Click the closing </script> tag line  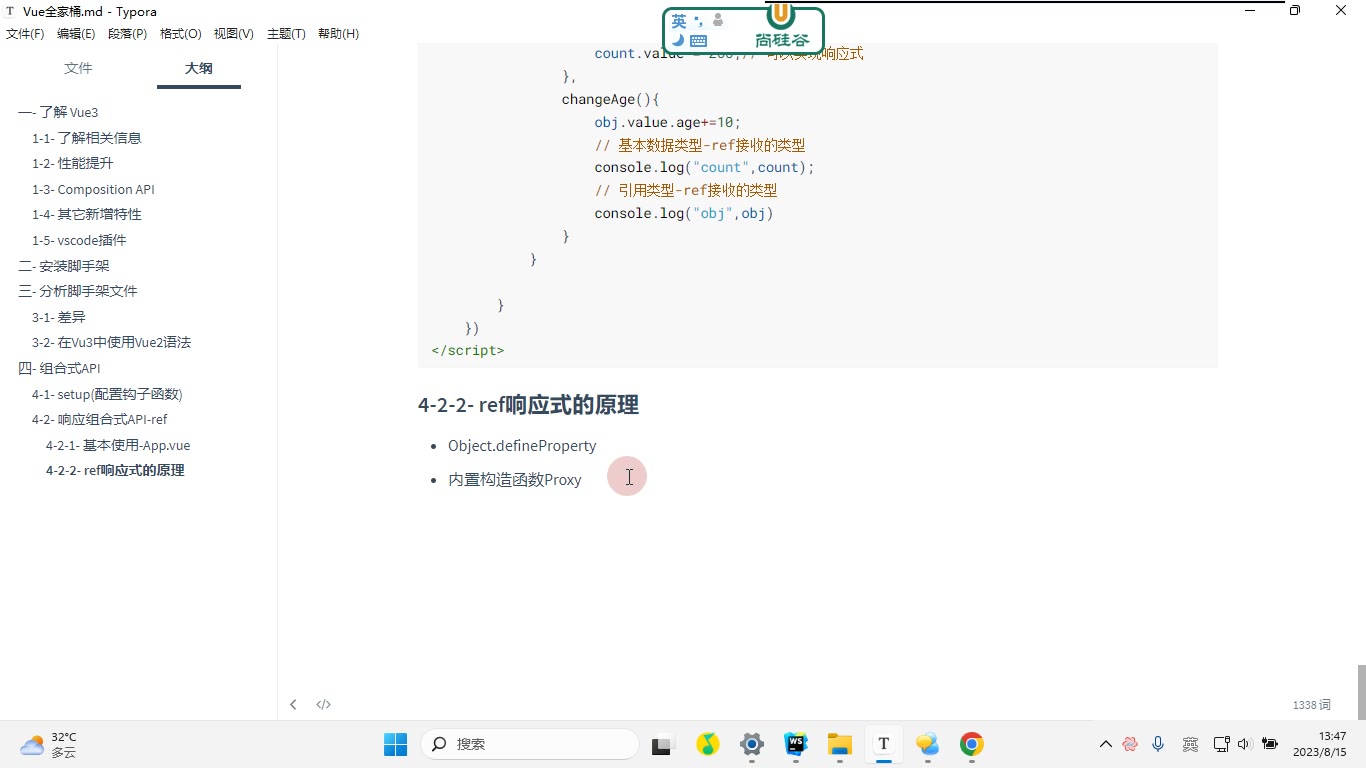[x=468, y=350]
